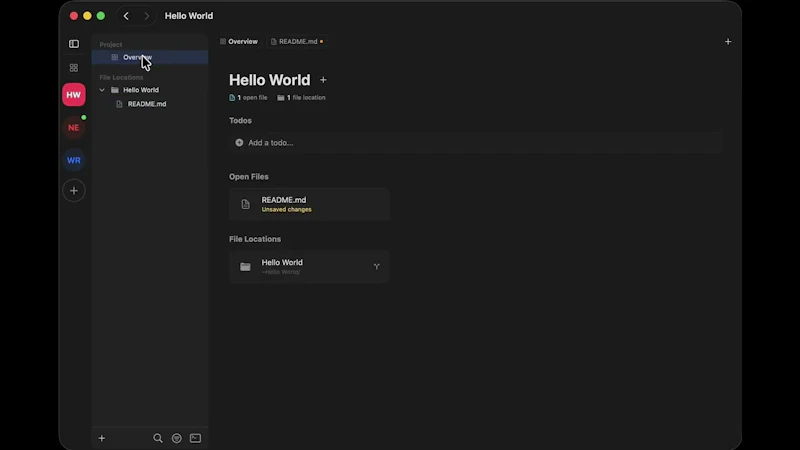Open the terminal icon at sidebar bottom
Image resolution: width=800 pixels, height=450 pixels.
195,438
